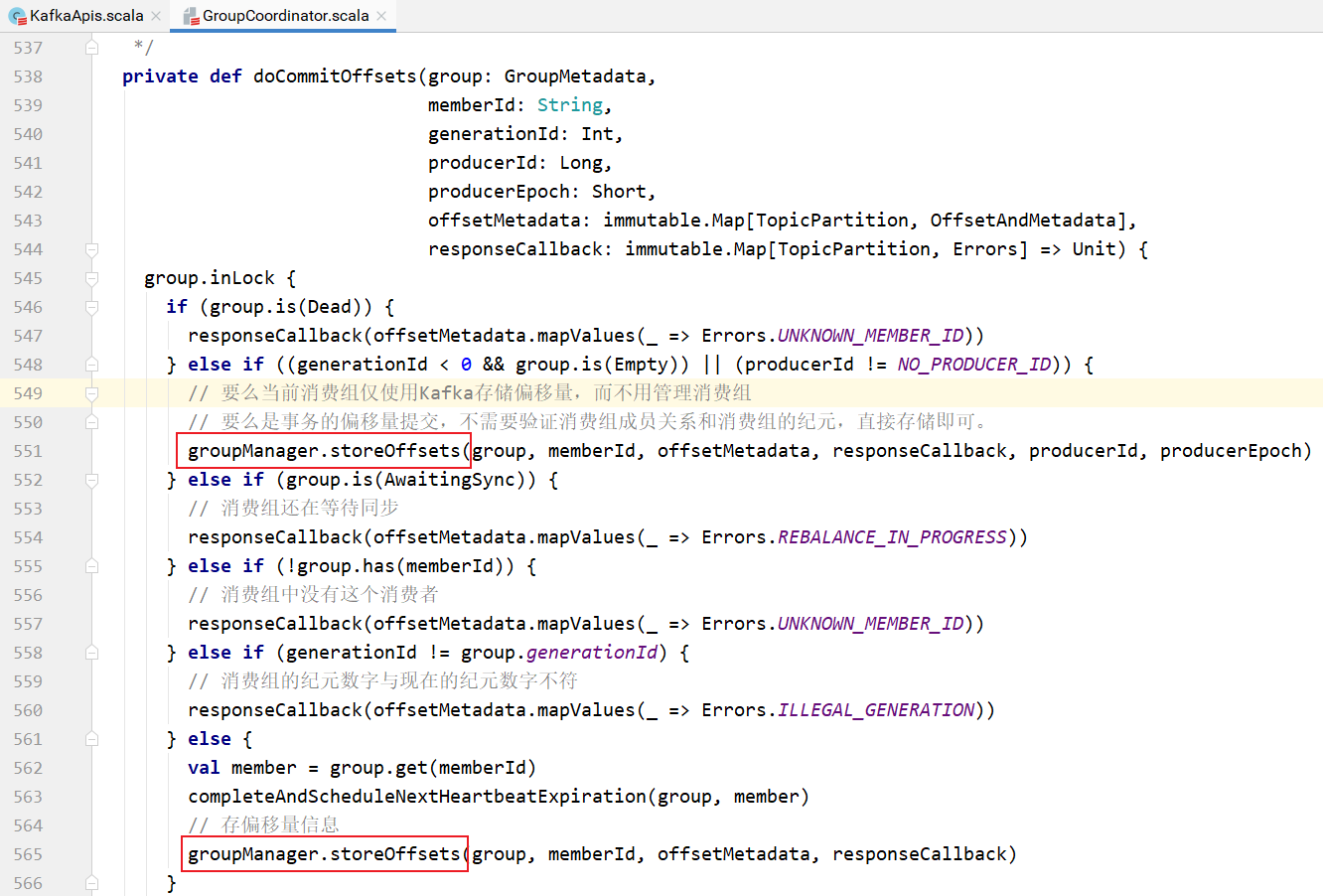This screenshot has width=1323, height=896.
Task: Click line number 565 in the gutter
Action: [x=28, y=854]
